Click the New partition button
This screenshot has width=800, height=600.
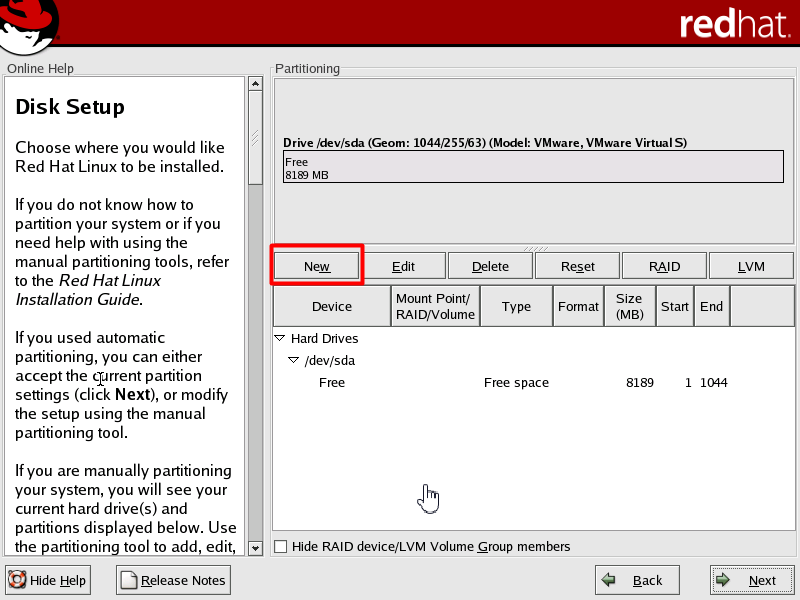(x=316, y=266)
